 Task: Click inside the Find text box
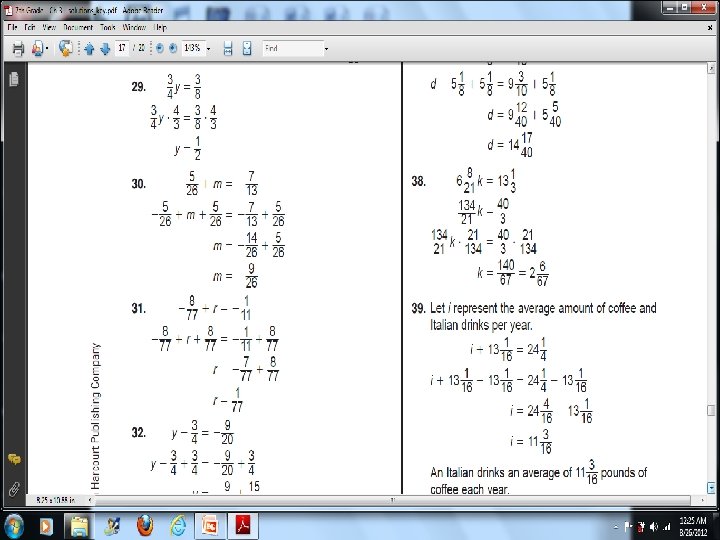pos(292,48)
